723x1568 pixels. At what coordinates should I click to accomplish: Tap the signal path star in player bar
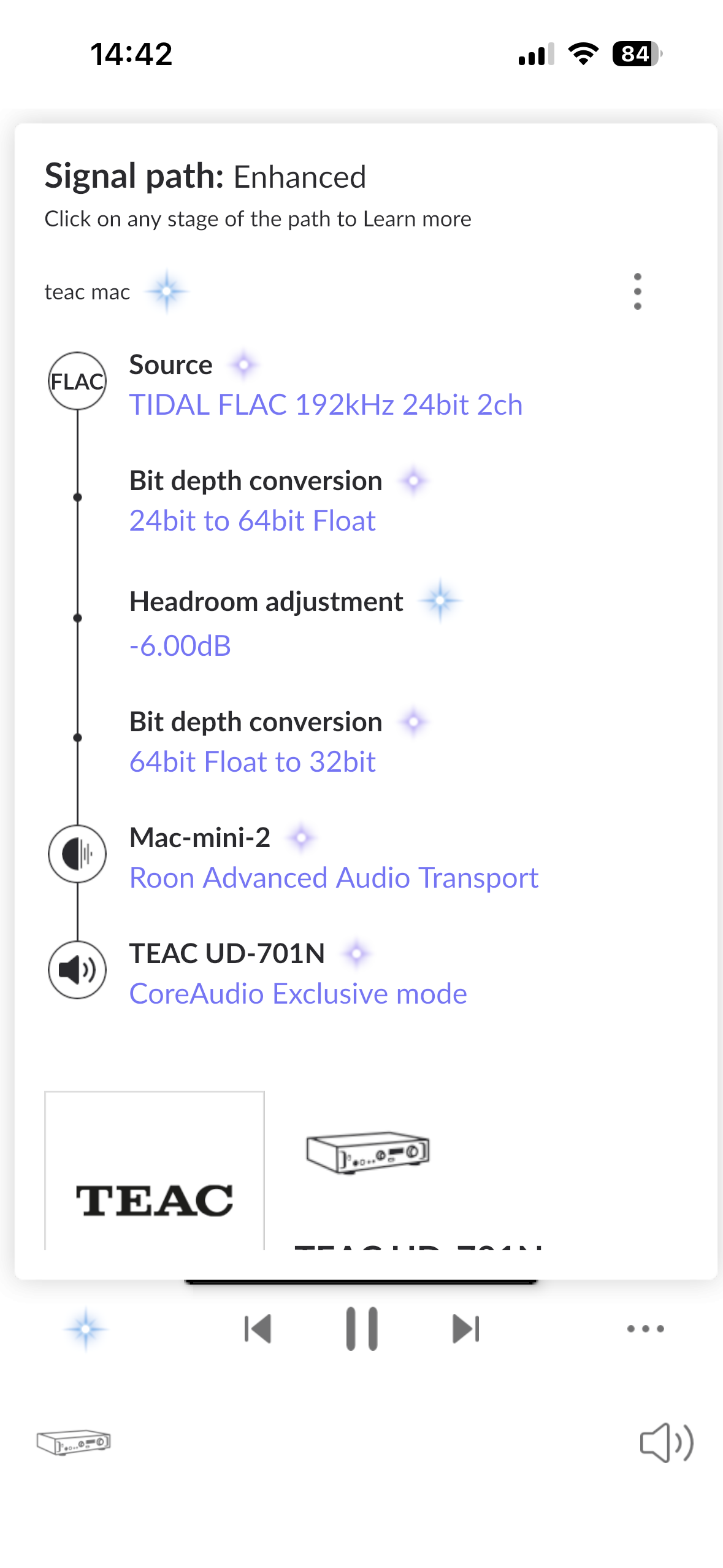(x=86, y=1329)
